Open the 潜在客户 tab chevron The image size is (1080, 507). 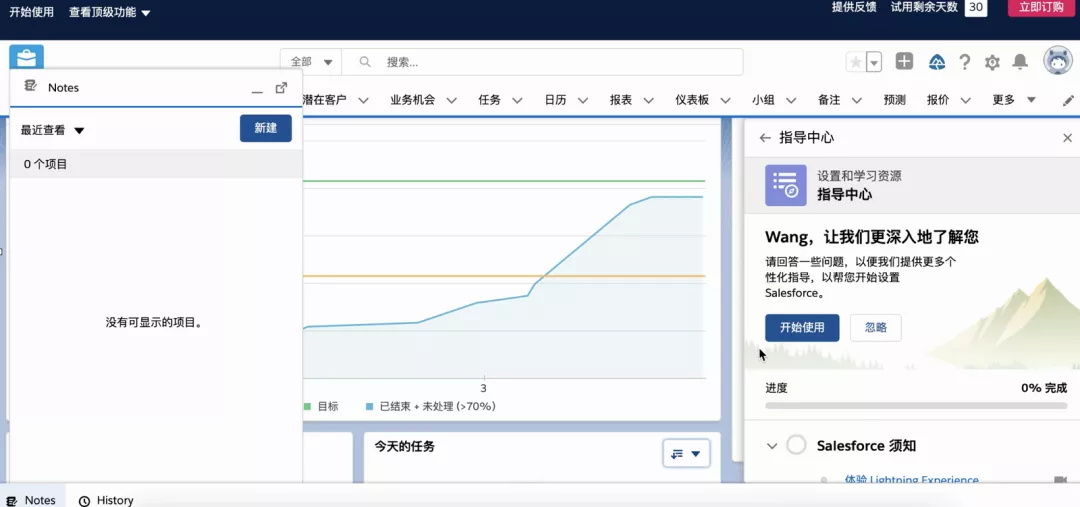click(x=364, y=101)
